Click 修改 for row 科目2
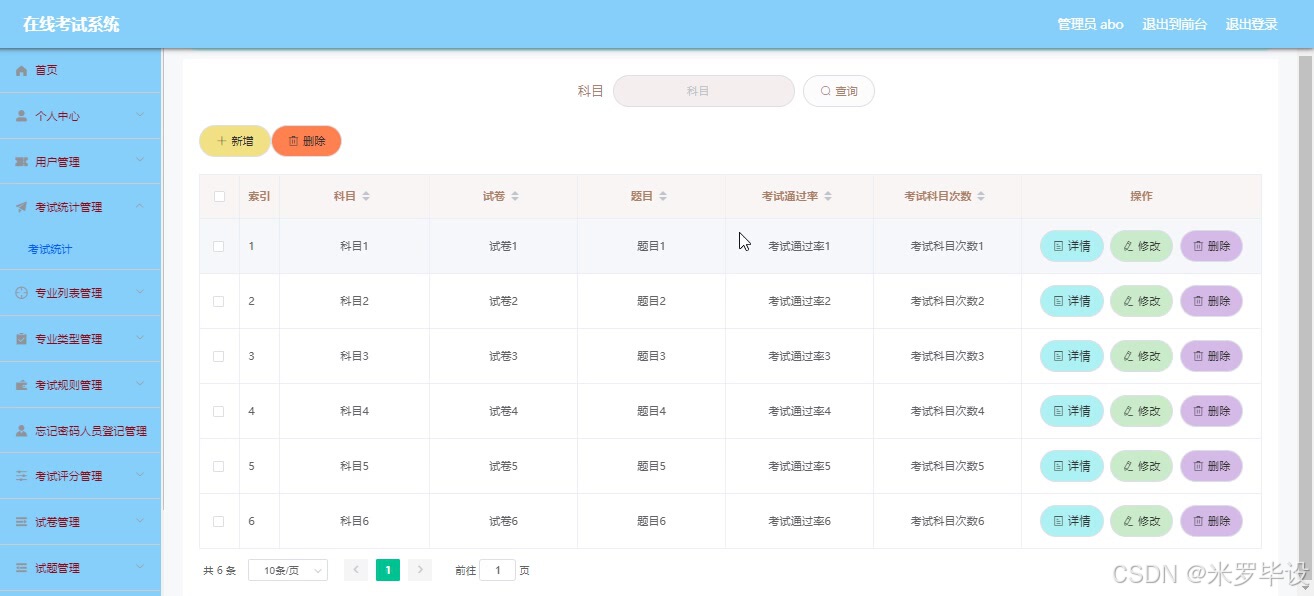 point(1141,301)
